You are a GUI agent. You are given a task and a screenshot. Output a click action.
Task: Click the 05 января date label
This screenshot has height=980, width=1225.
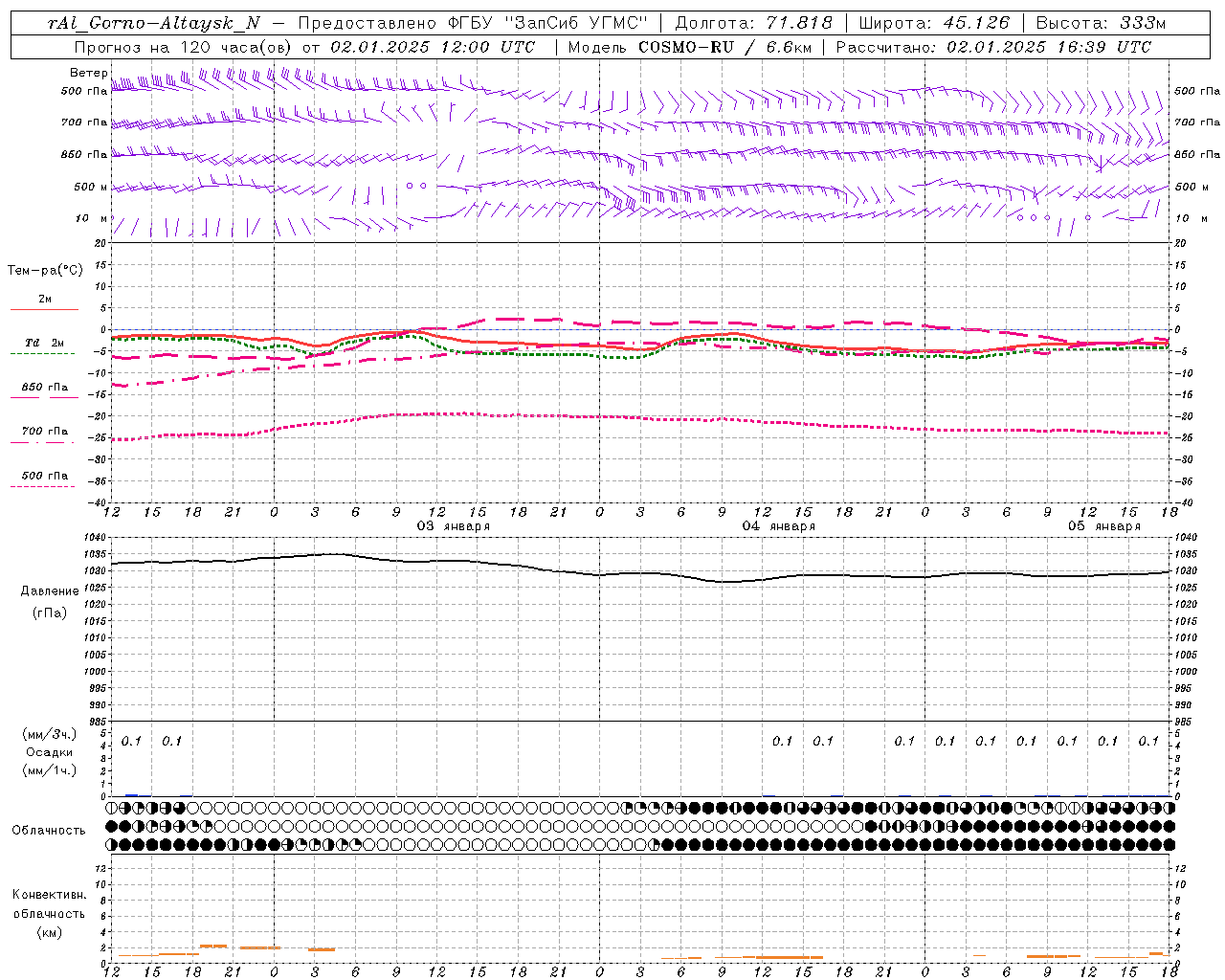[x=1104, y=526]
